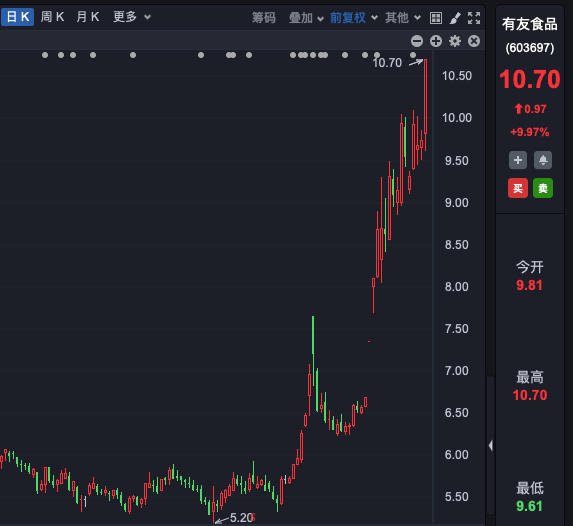Click the red 买 buy button
573x526 pixels.
click(518, 188)
